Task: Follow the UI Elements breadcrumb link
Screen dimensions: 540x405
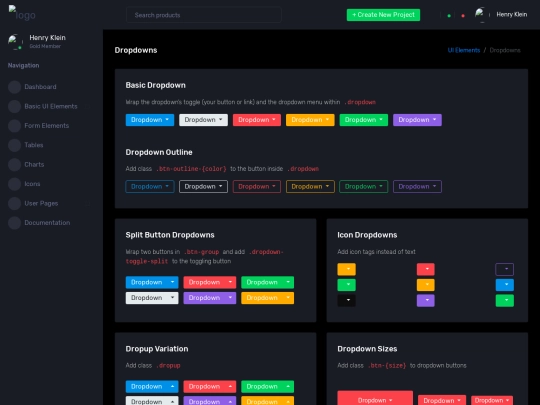Action: click(464, 50)
